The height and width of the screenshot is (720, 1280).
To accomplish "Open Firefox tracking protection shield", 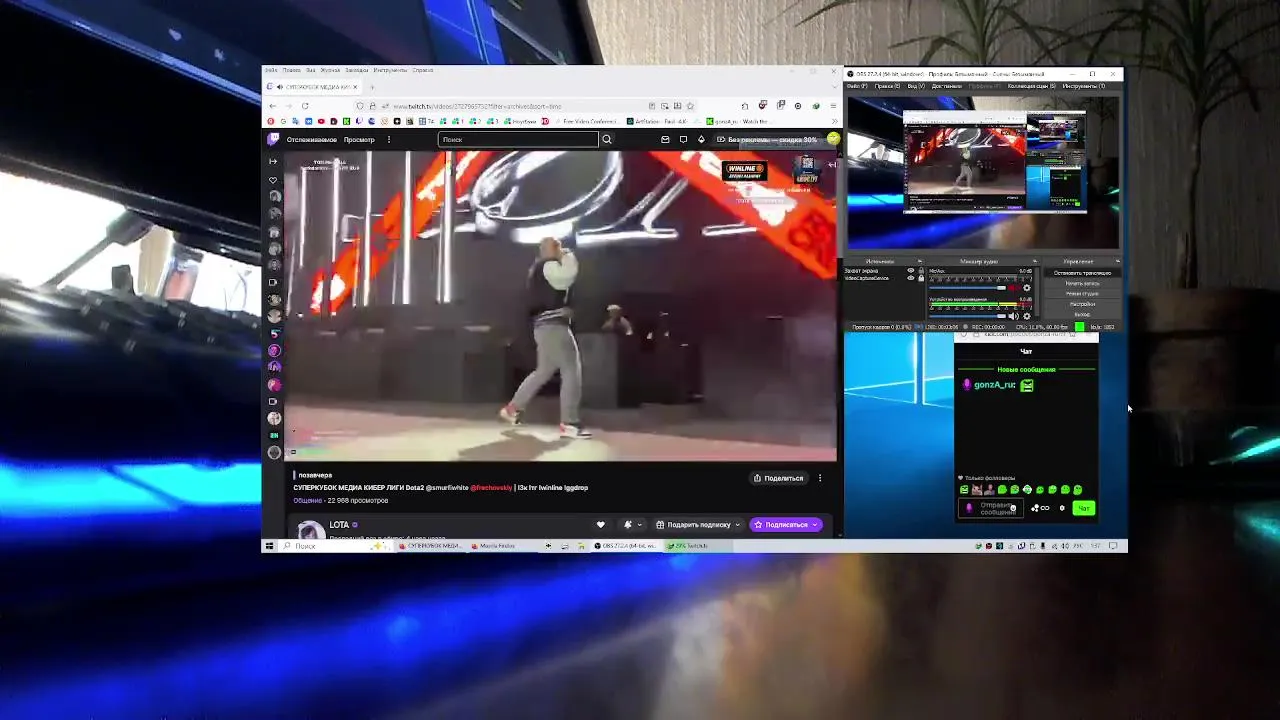I will coord(360,106).
